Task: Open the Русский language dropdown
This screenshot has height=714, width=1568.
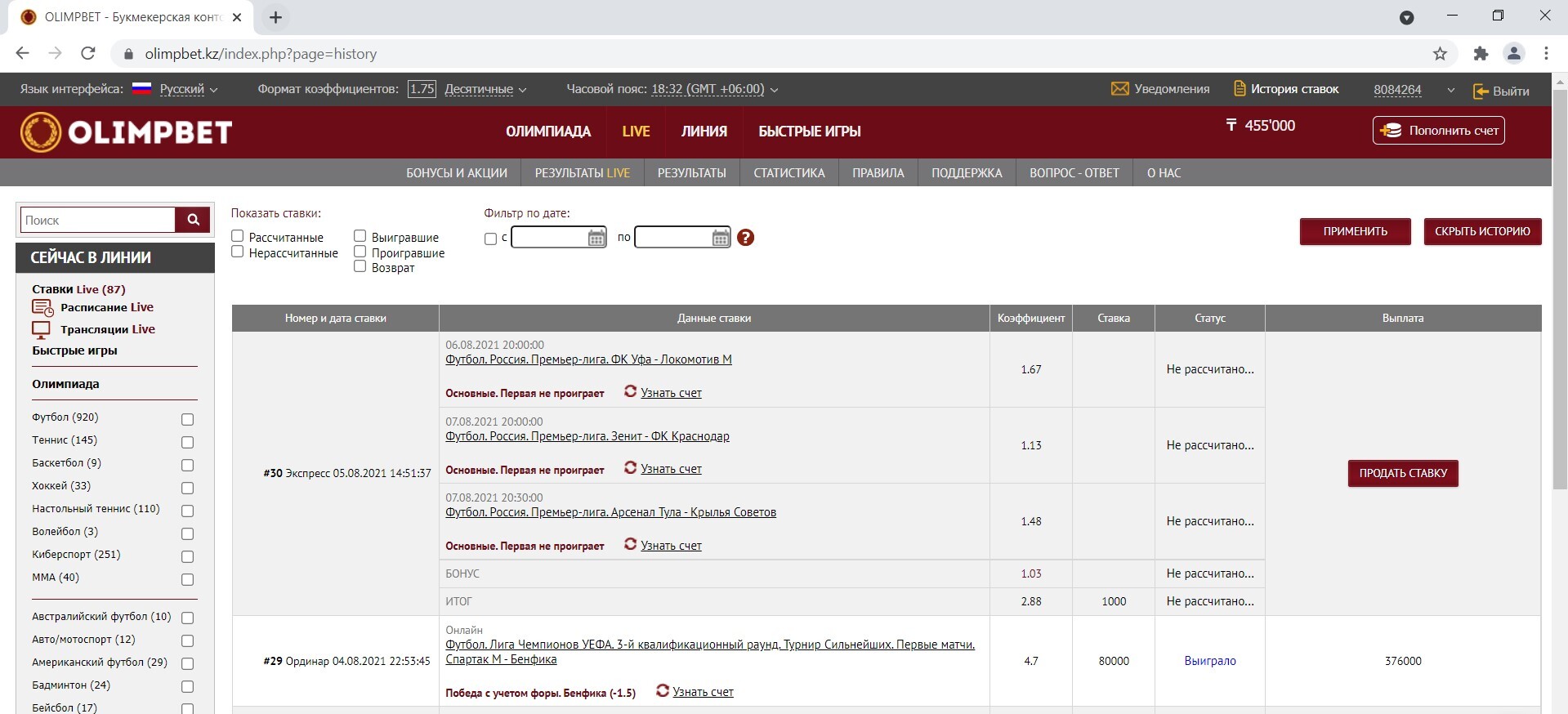Action: pos(189,89)
